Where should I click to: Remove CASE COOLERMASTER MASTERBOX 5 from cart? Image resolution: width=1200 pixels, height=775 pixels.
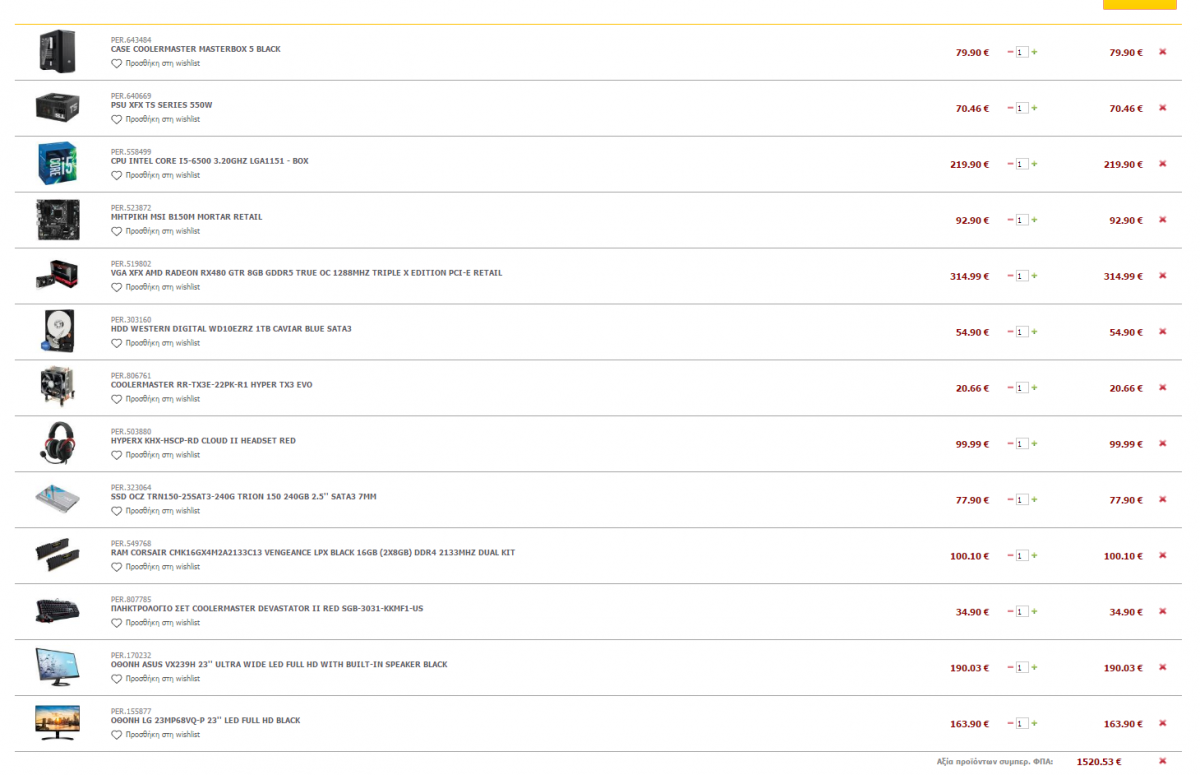pos(1162,52)
